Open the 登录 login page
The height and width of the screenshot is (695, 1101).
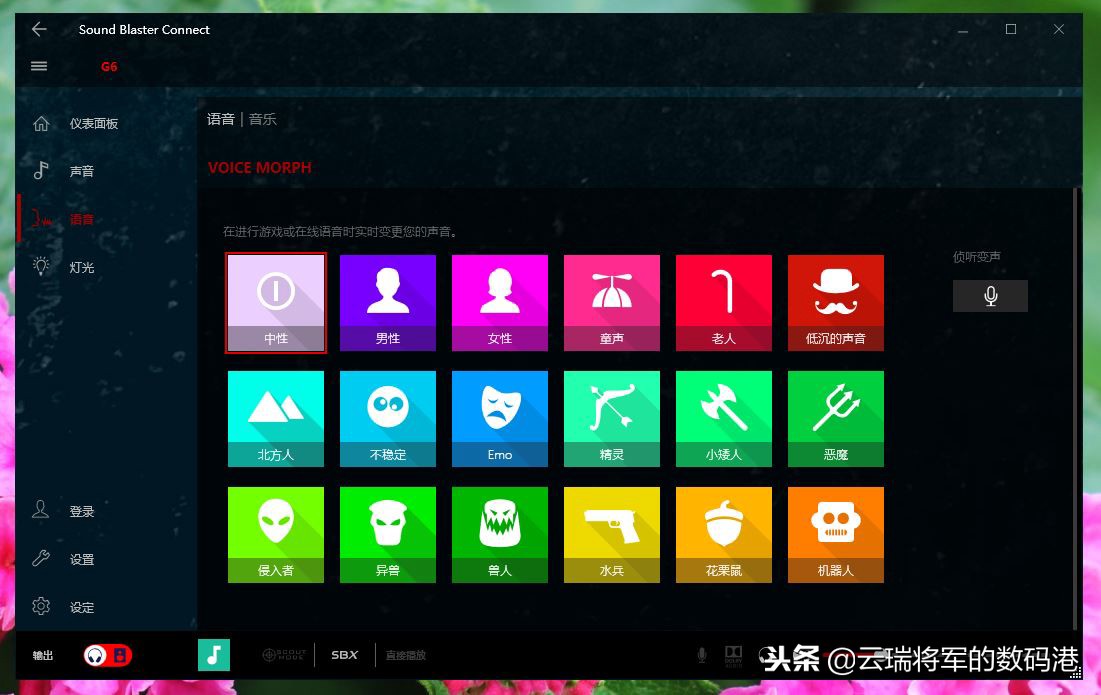(x=105, y=511)
